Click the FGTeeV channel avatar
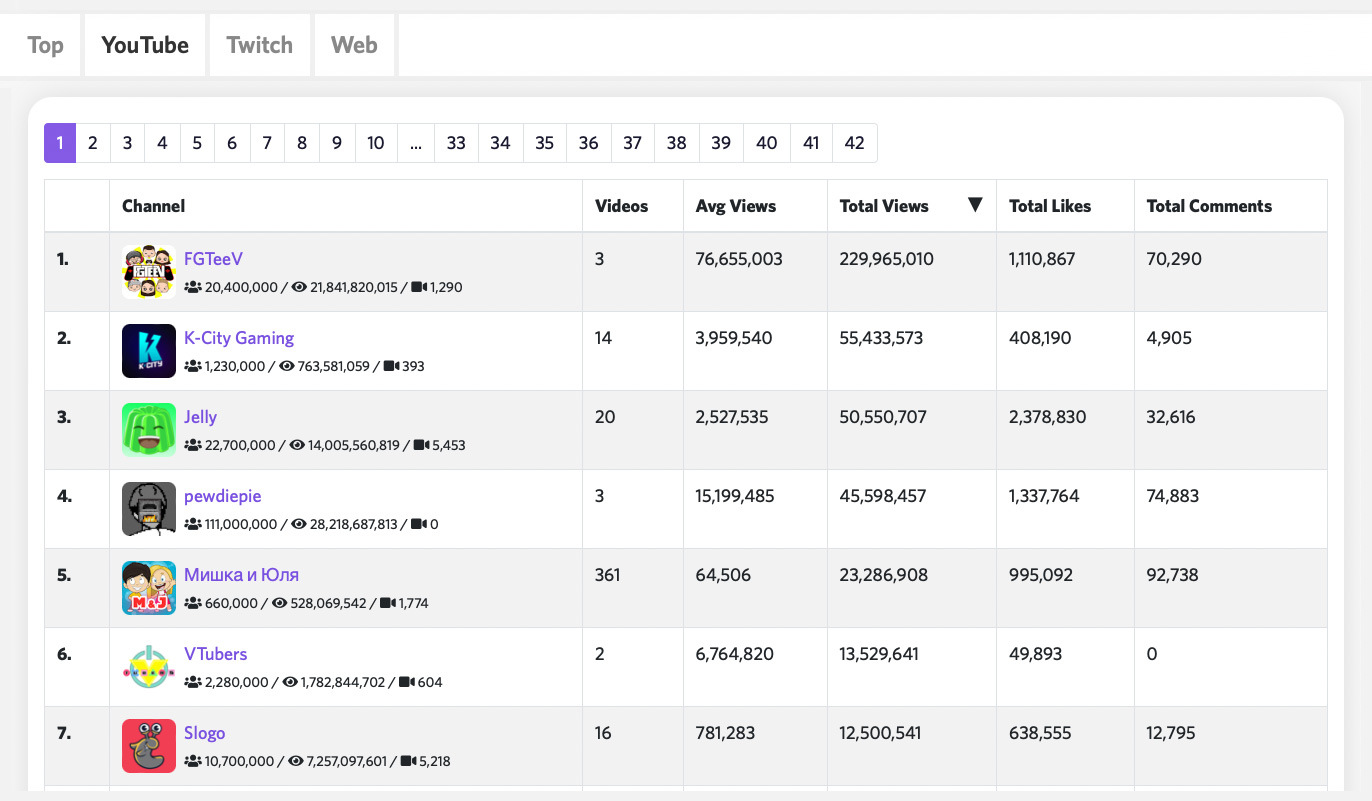Viewport: 1372px width, 801px height. tap(148, 271)
